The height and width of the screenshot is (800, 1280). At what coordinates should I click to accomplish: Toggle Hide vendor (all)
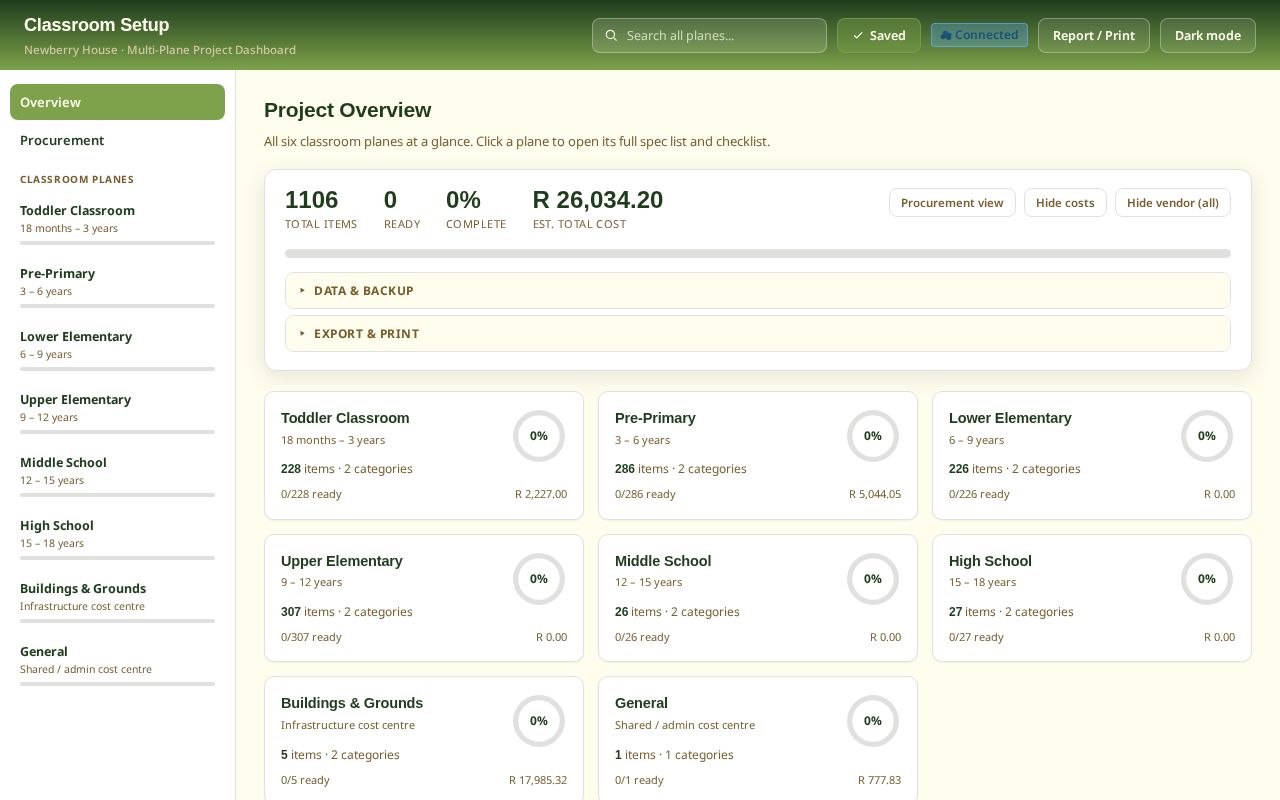(x=1173, y=203)
